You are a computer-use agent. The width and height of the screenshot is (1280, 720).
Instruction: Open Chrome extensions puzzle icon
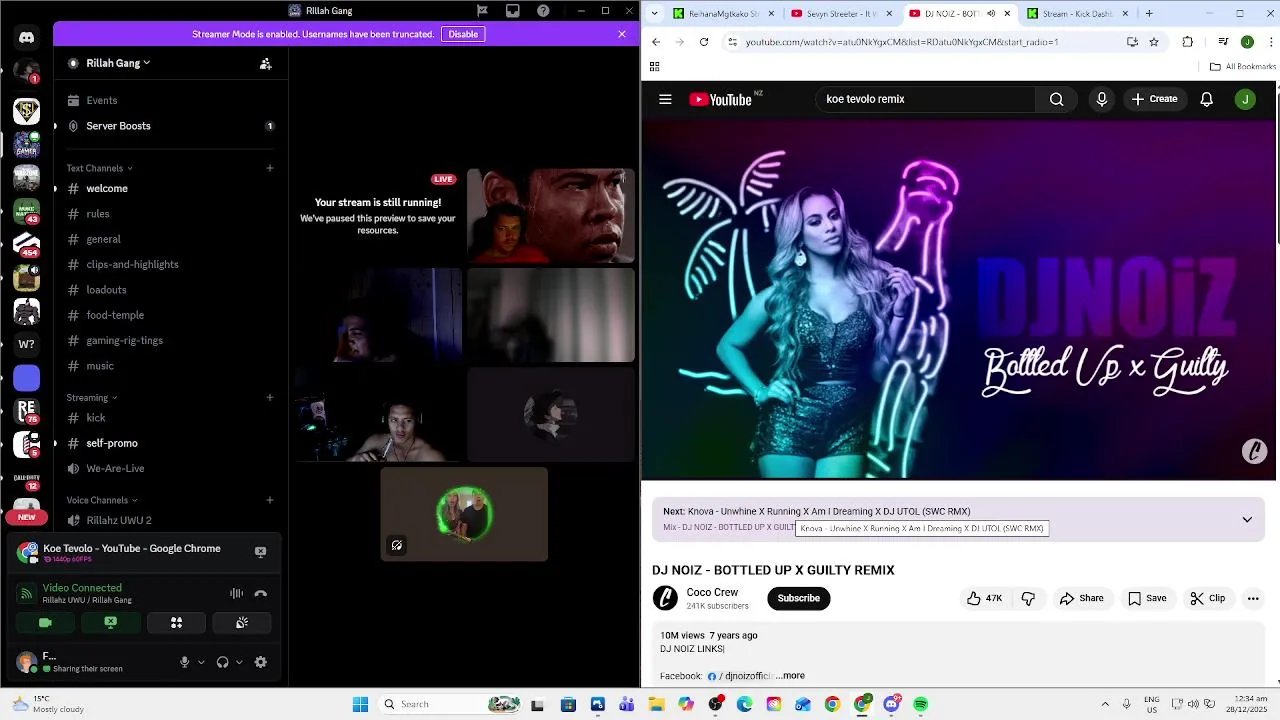coord(1188,42)
